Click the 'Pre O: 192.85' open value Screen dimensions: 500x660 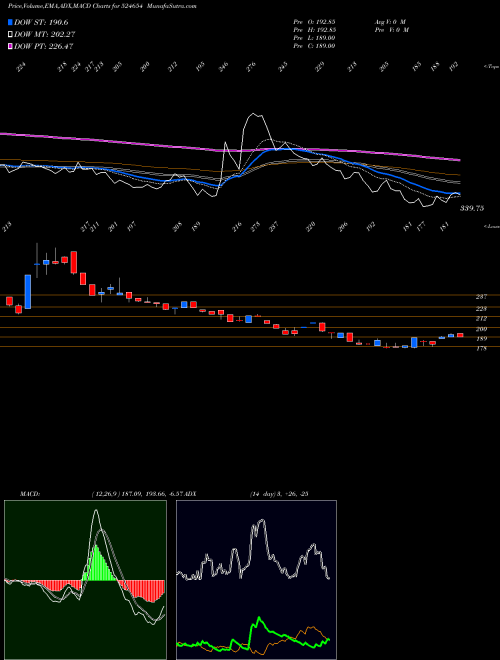click(314, 22)
